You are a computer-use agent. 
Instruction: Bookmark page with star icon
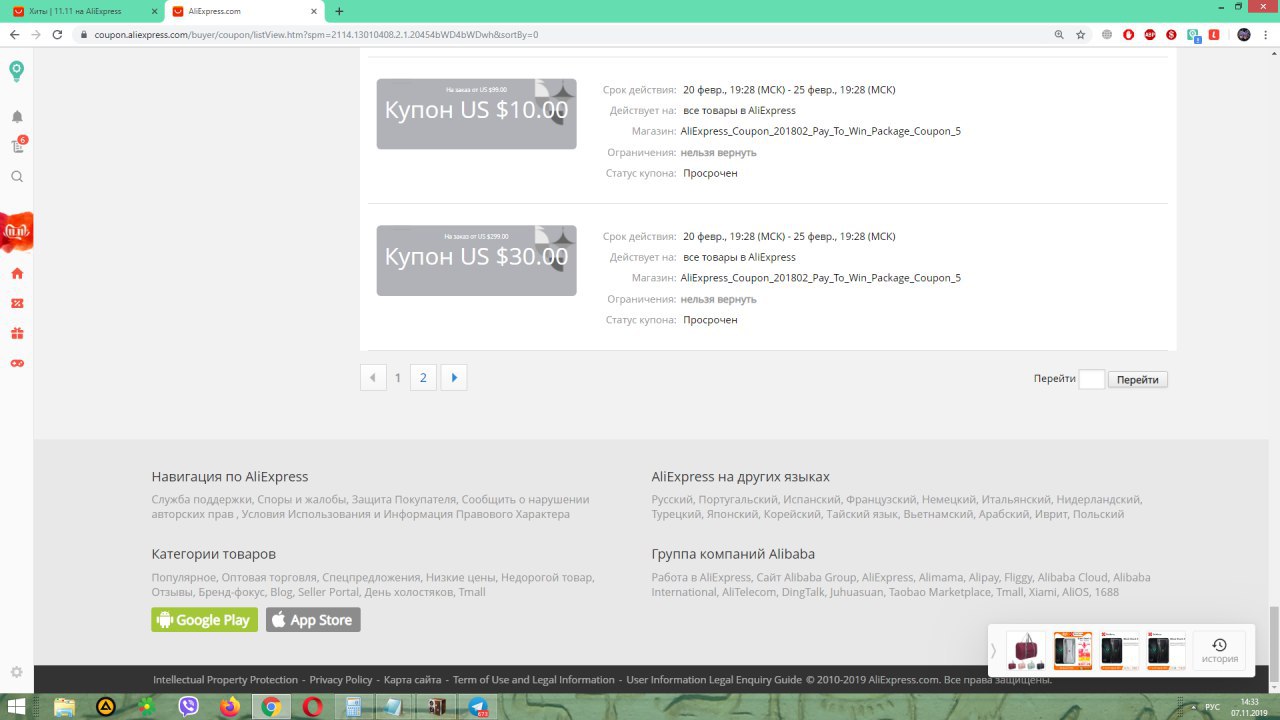[1081, 34]
